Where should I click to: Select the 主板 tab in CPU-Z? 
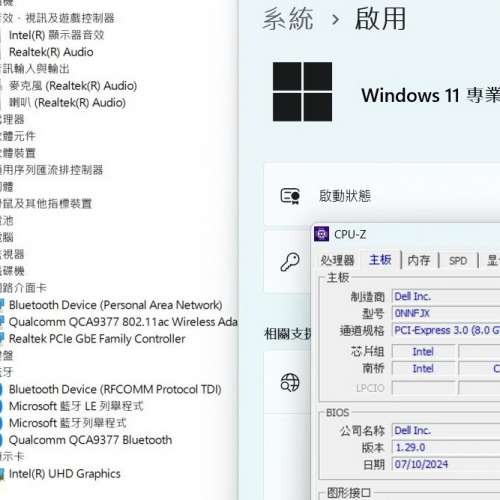[x=380, y=260]
